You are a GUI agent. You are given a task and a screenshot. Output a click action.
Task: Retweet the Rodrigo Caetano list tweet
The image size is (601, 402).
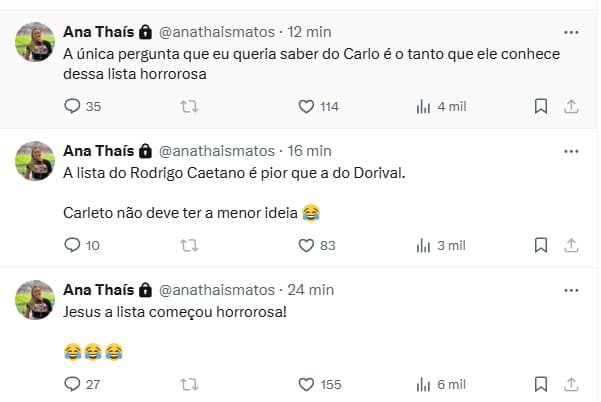188,245
